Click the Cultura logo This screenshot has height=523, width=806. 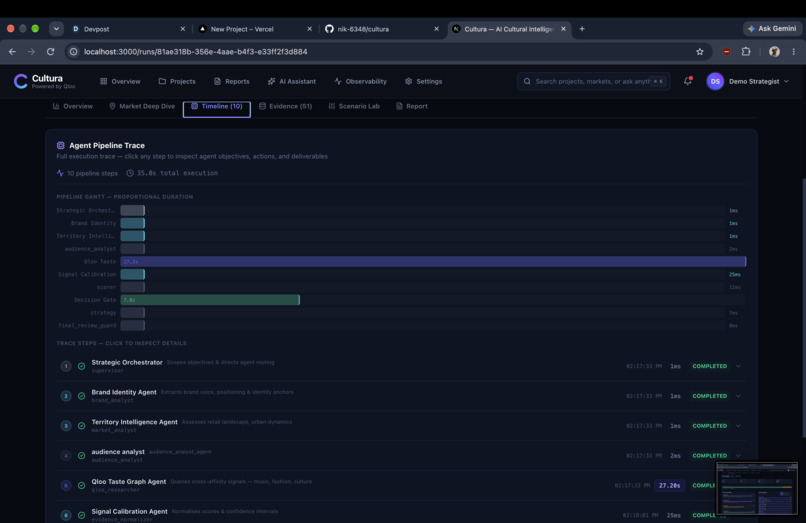44,81
